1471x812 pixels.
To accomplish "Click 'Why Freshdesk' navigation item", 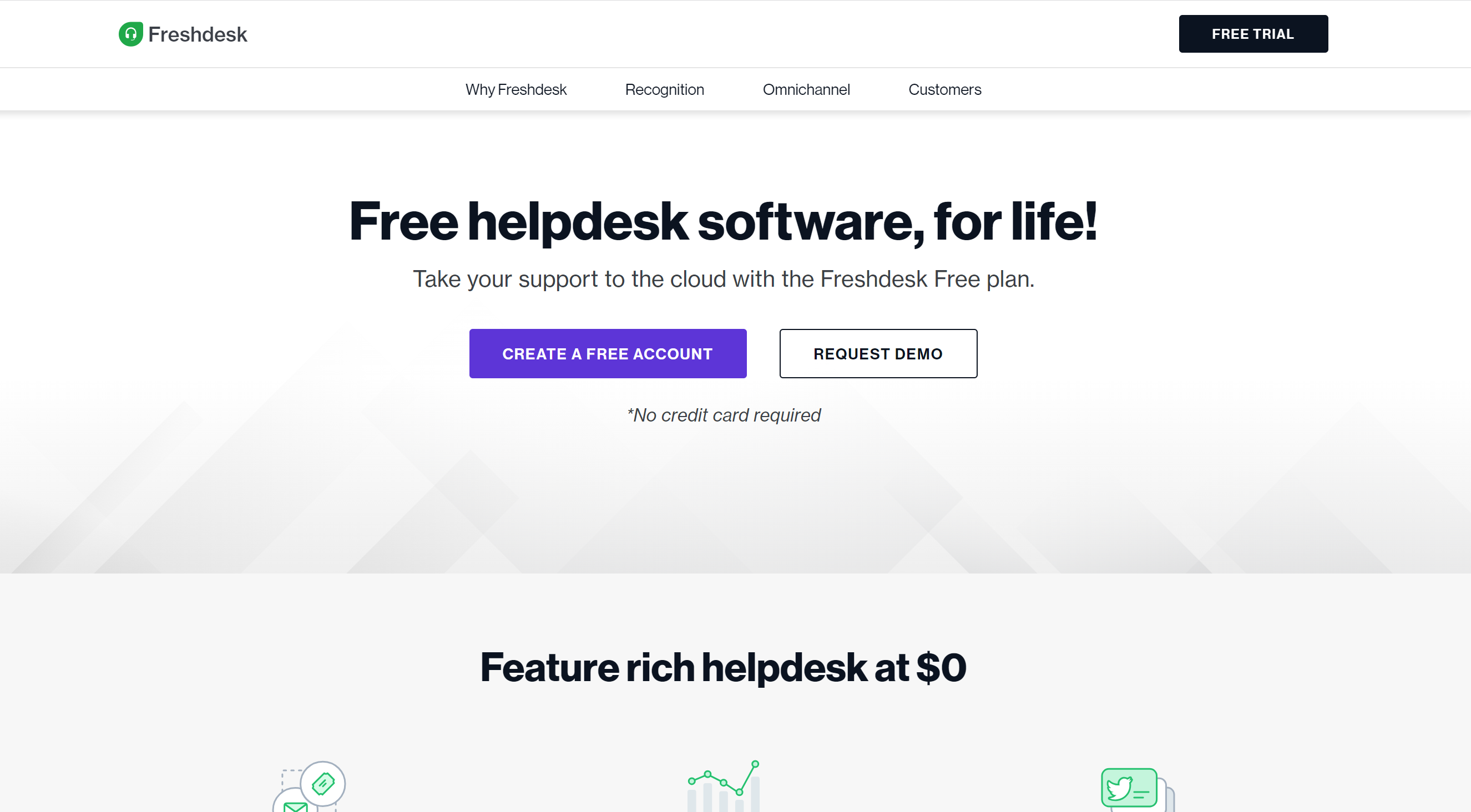I will coord(516,89).
